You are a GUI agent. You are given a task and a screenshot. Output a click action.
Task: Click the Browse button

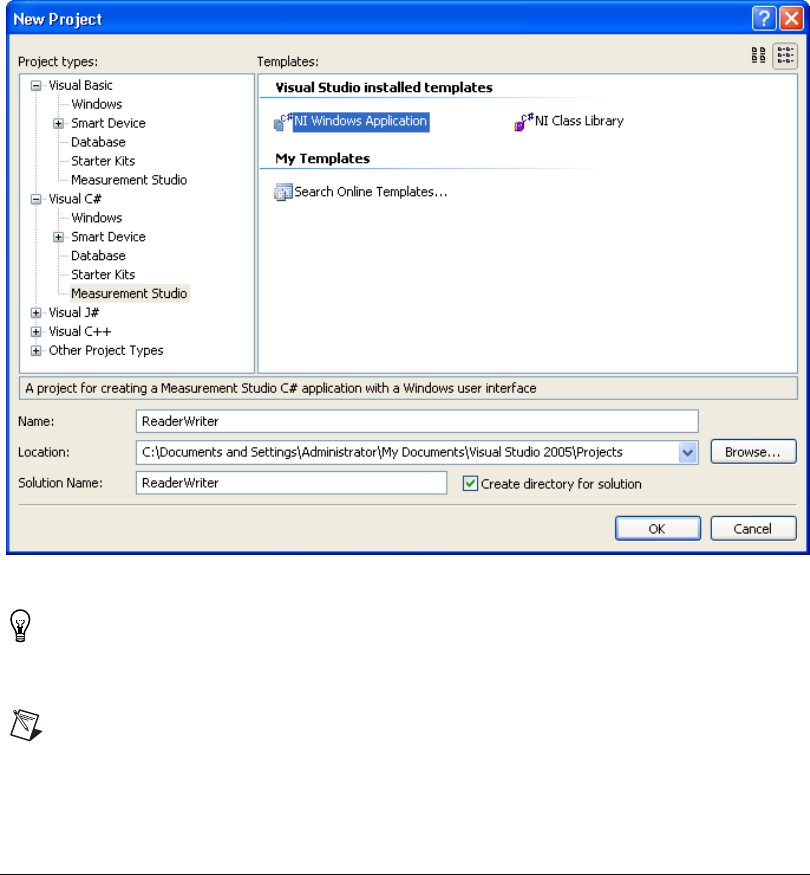(753, 452)
